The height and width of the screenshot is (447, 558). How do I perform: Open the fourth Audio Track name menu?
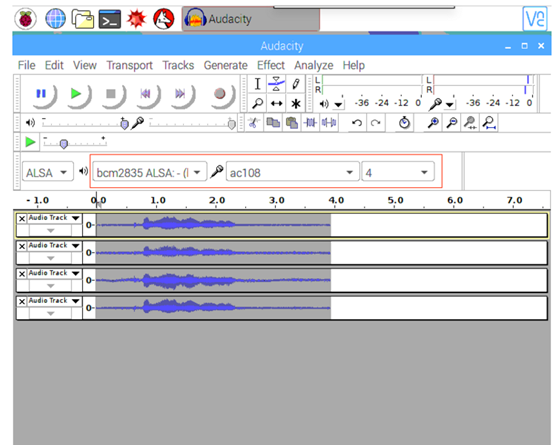(54, 301)
